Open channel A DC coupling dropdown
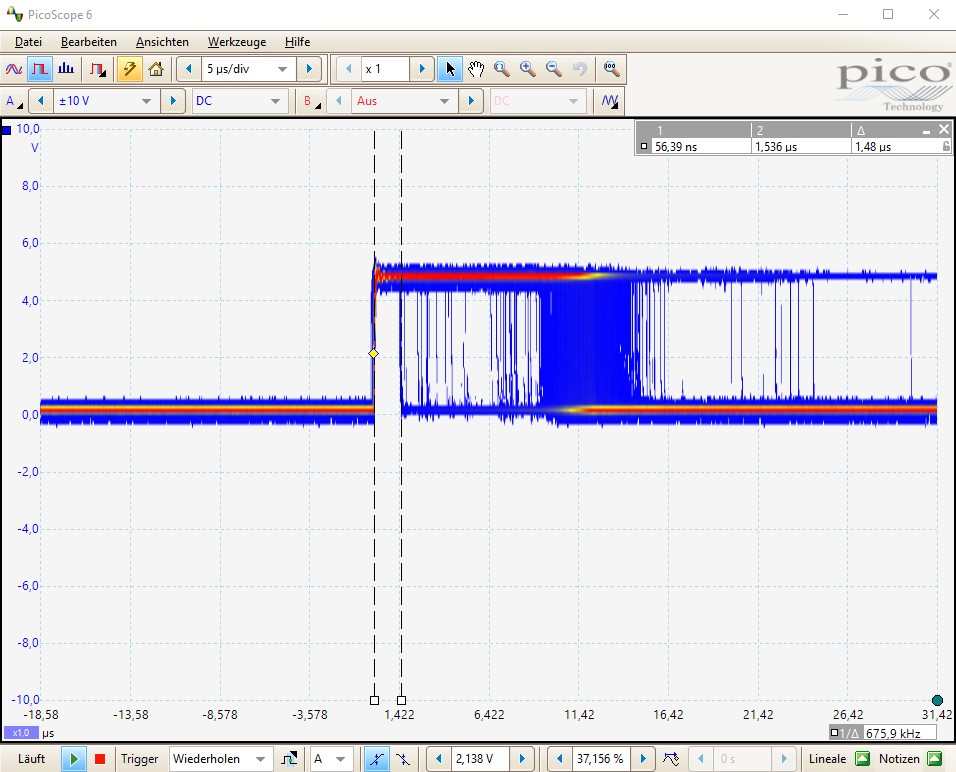 239,101
